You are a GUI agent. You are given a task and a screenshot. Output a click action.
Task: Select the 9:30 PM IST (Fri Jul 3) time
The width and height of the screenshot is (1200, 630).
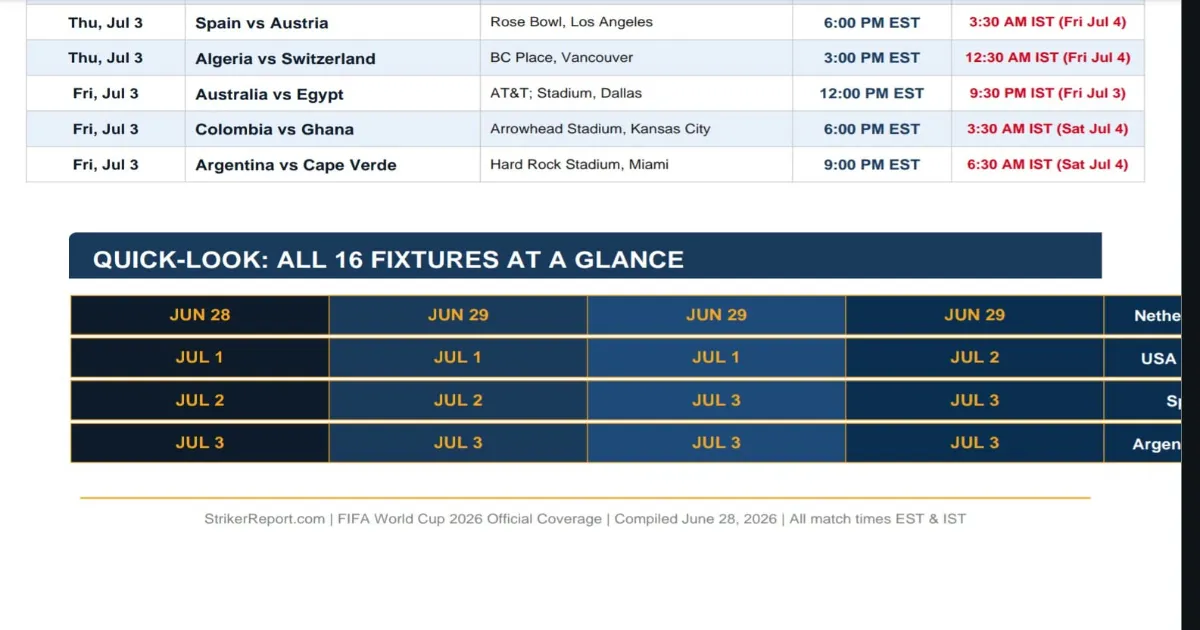click(x=1048, y=93)
